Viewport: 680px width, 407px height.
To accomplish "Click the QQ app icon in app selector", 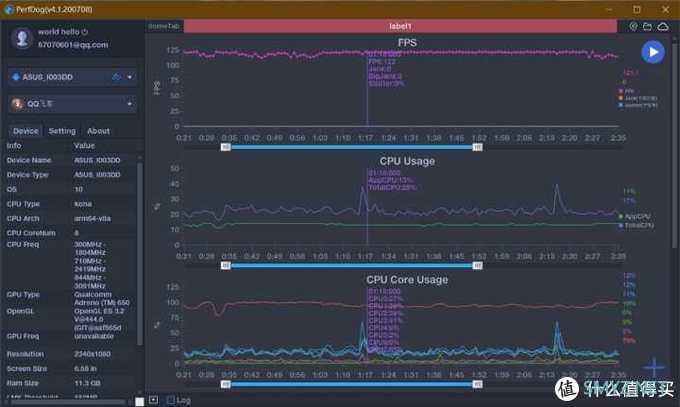I will (17, 104).
